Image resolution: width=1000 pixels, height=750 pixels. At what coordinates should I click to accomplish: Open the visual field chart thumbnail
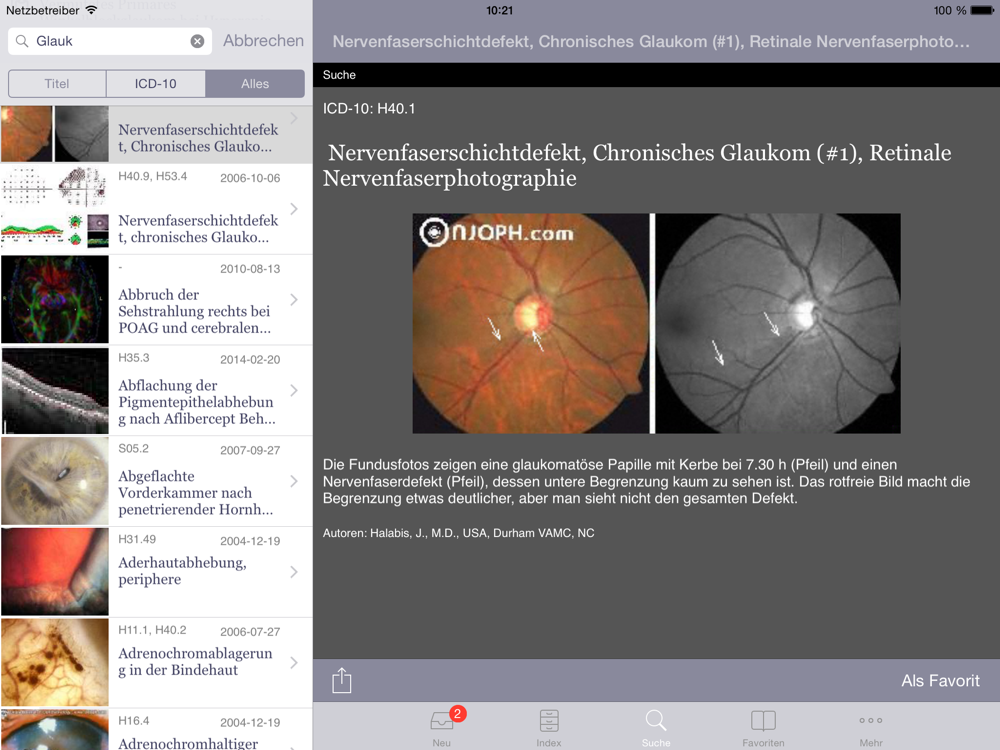[x=55, y=209]
